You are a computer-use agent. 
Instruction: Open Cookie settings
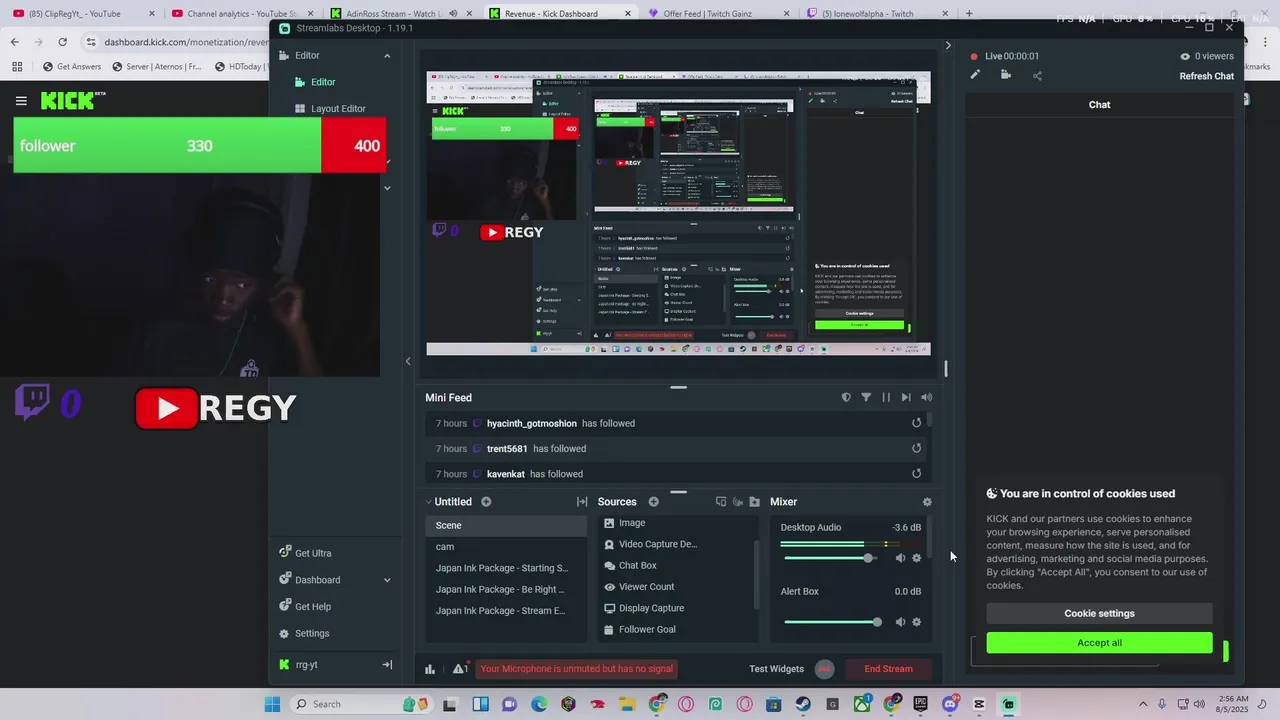coord(1099,614)
